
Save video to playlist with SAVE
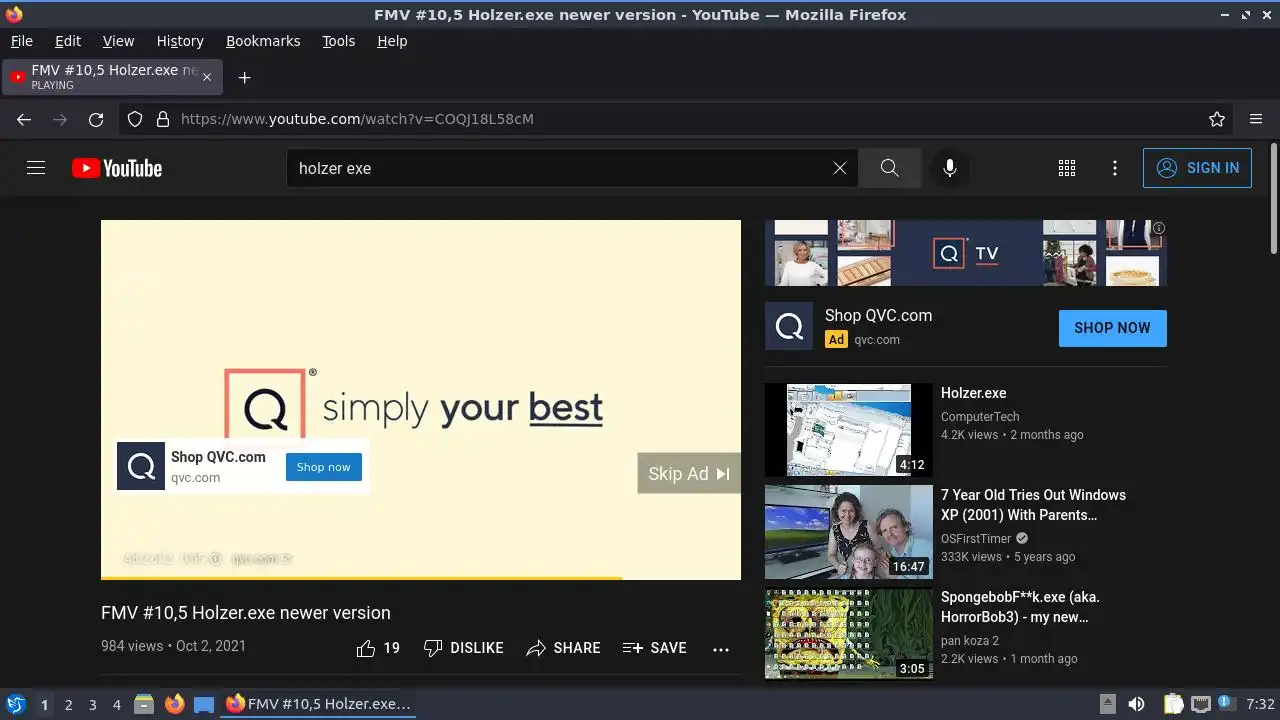655,648
